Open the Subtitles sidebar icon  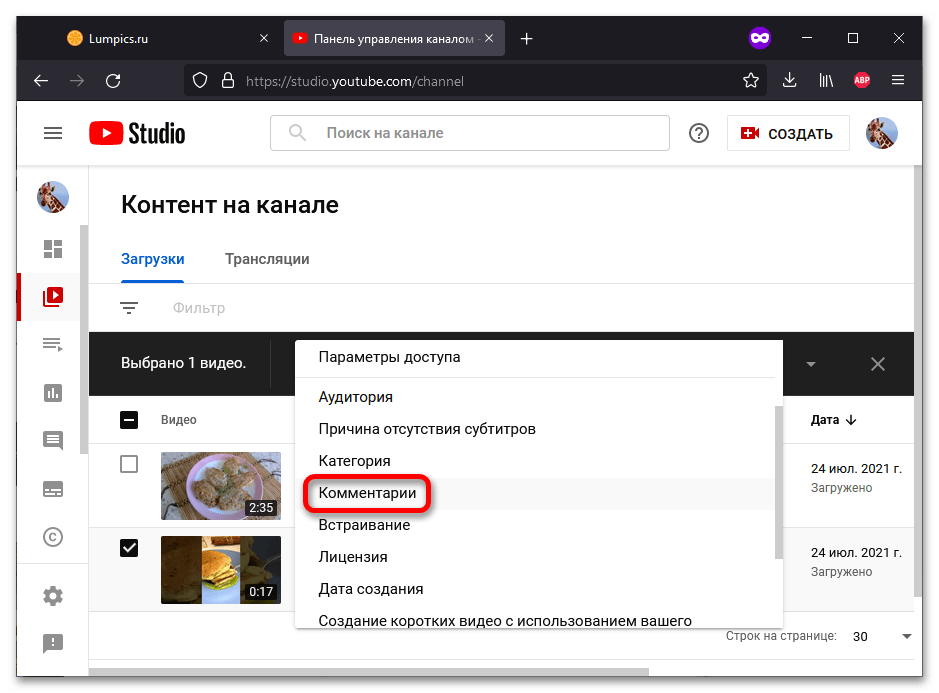pos(53,489)
